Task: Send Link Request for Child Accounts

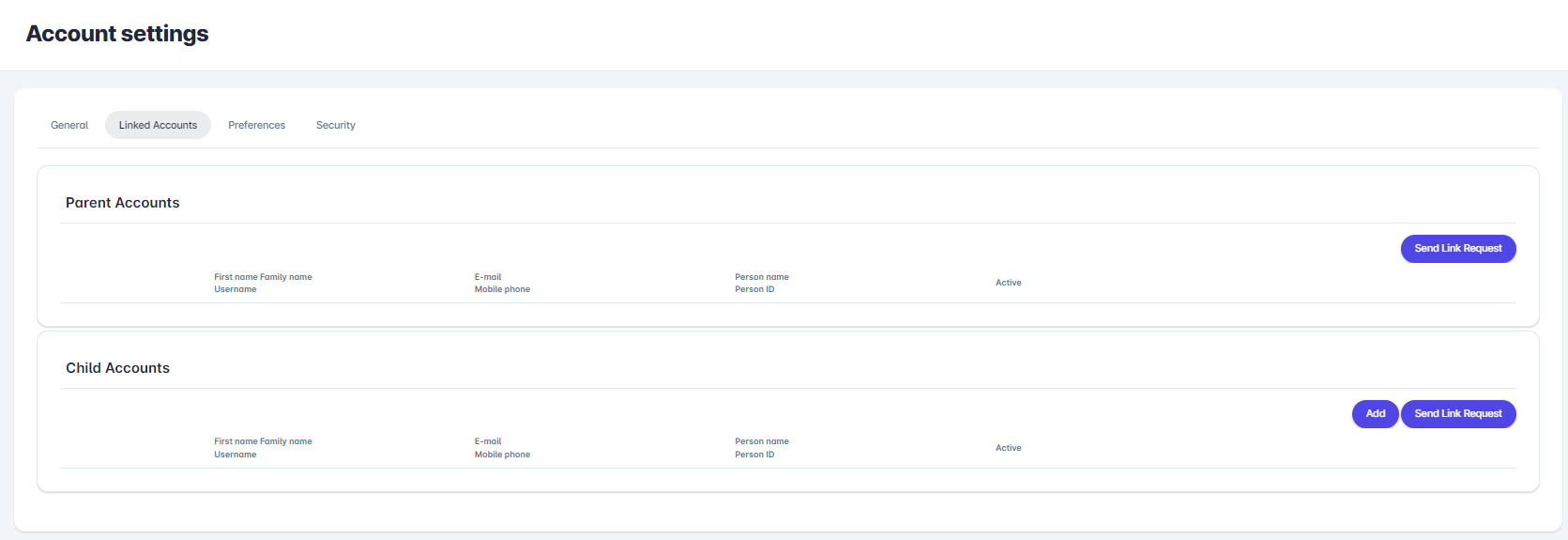Action: click(1457, 414)
